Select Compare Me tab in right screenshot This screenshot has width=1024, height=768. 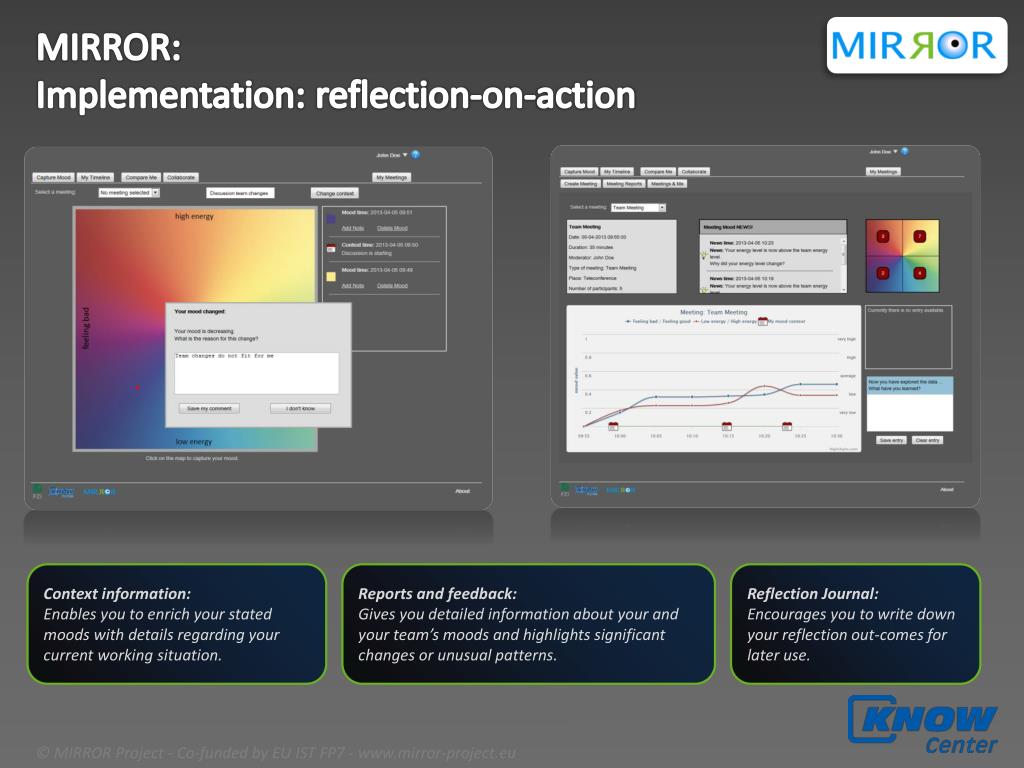pos(658,172)
